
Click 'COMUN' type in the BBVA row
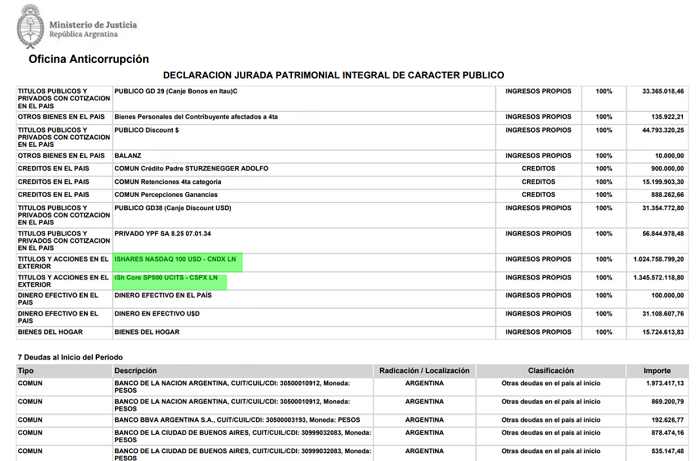(x=30, y=420)
